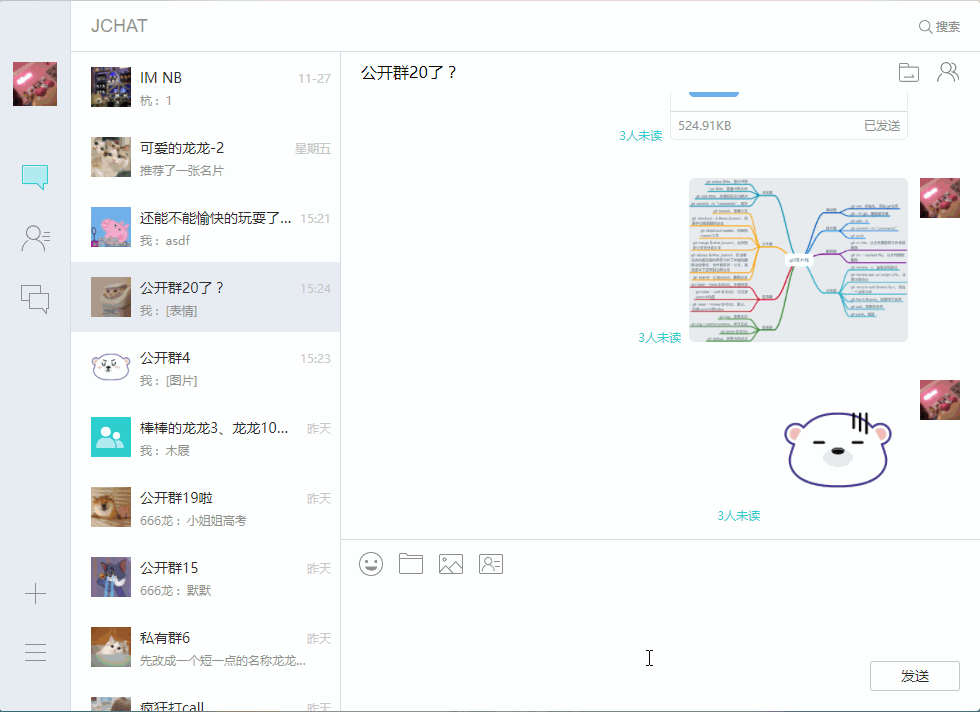
Task: Open the 公开群4 conversation
Action: [x=206, y=367]
